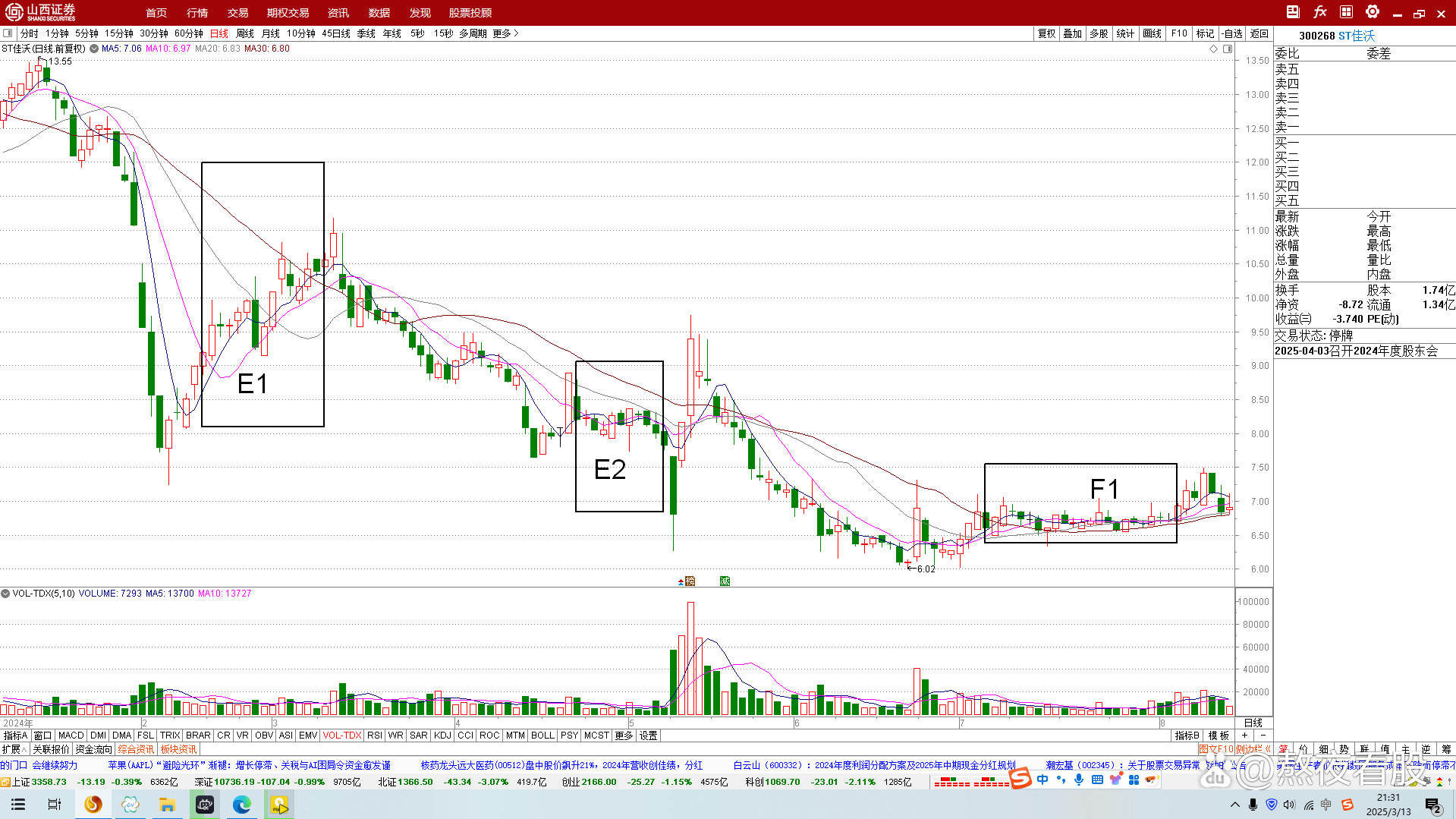Click the 复权 button
The image size is (1456, 819).
pyautogui.click(x=1047, y=33)
